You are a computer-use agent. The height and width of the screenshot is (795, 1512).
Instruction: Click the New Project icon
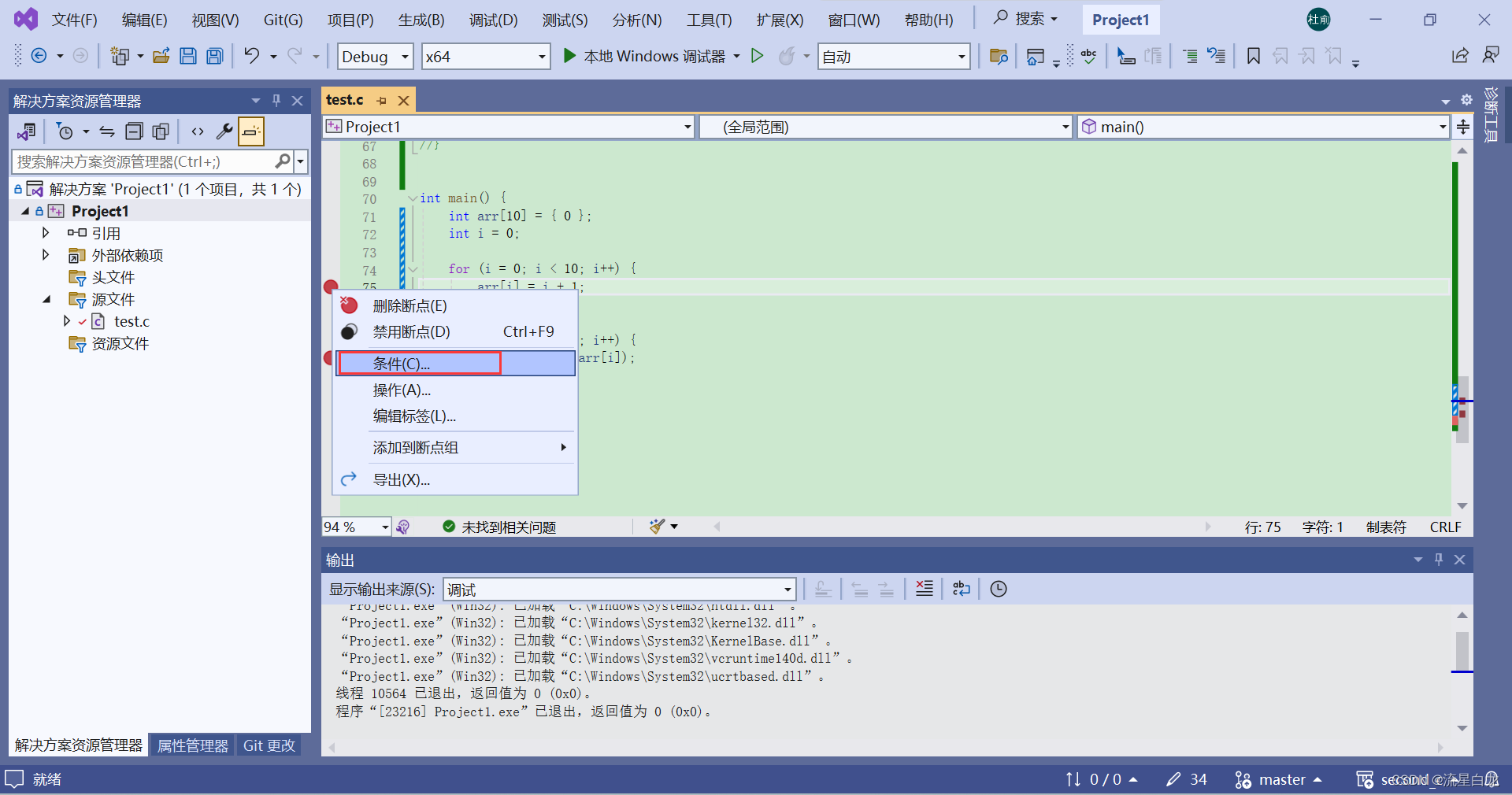pos(120,56)
